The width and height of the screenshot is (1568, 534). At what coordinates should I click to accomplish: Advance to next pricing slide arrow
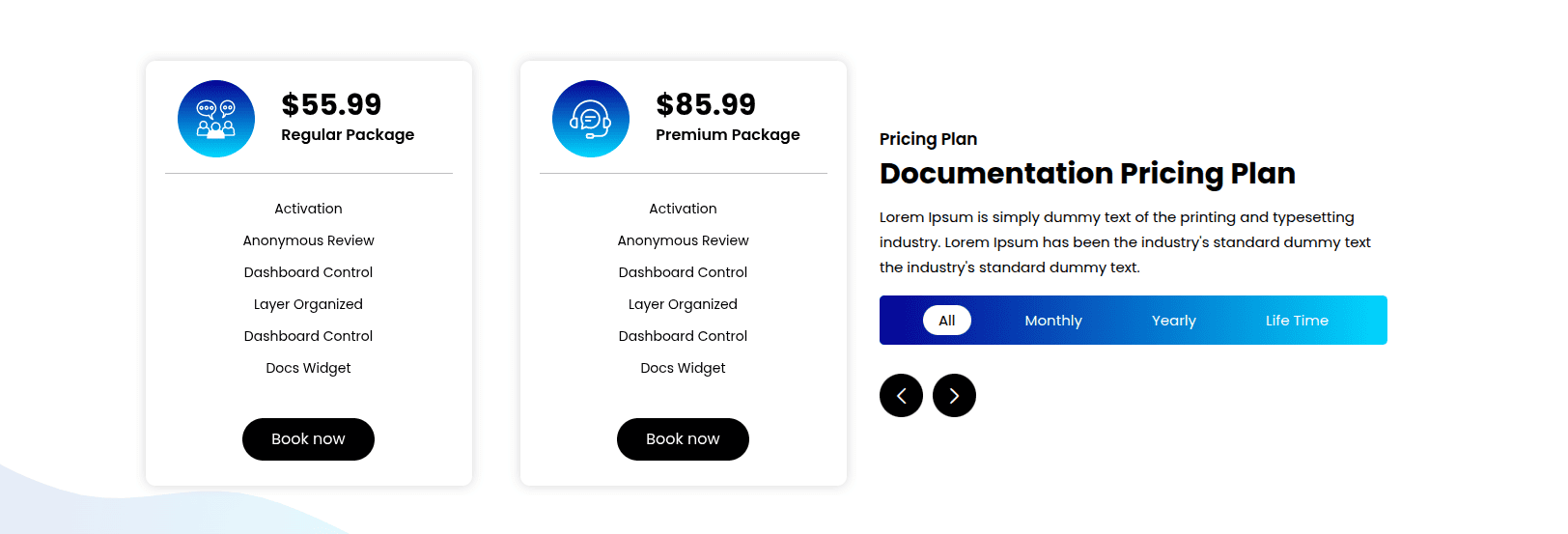coord(954,396)
